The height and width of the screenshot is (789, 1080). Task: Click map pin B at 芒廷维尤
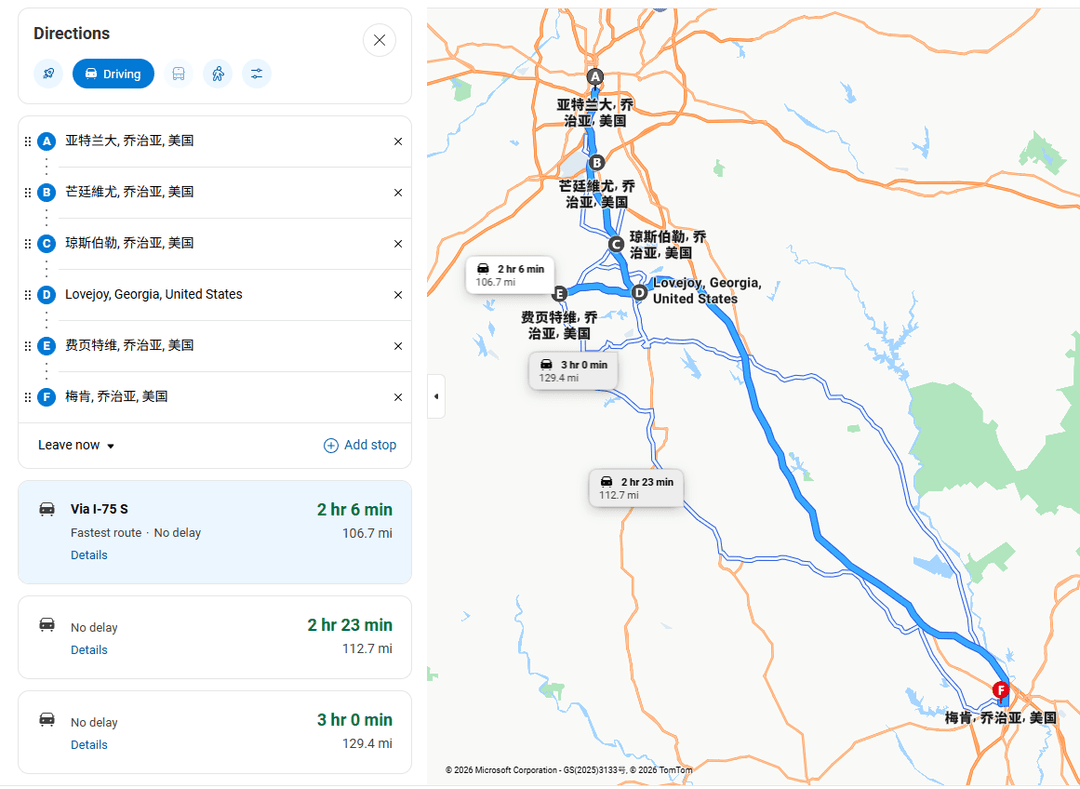[596, 162]
